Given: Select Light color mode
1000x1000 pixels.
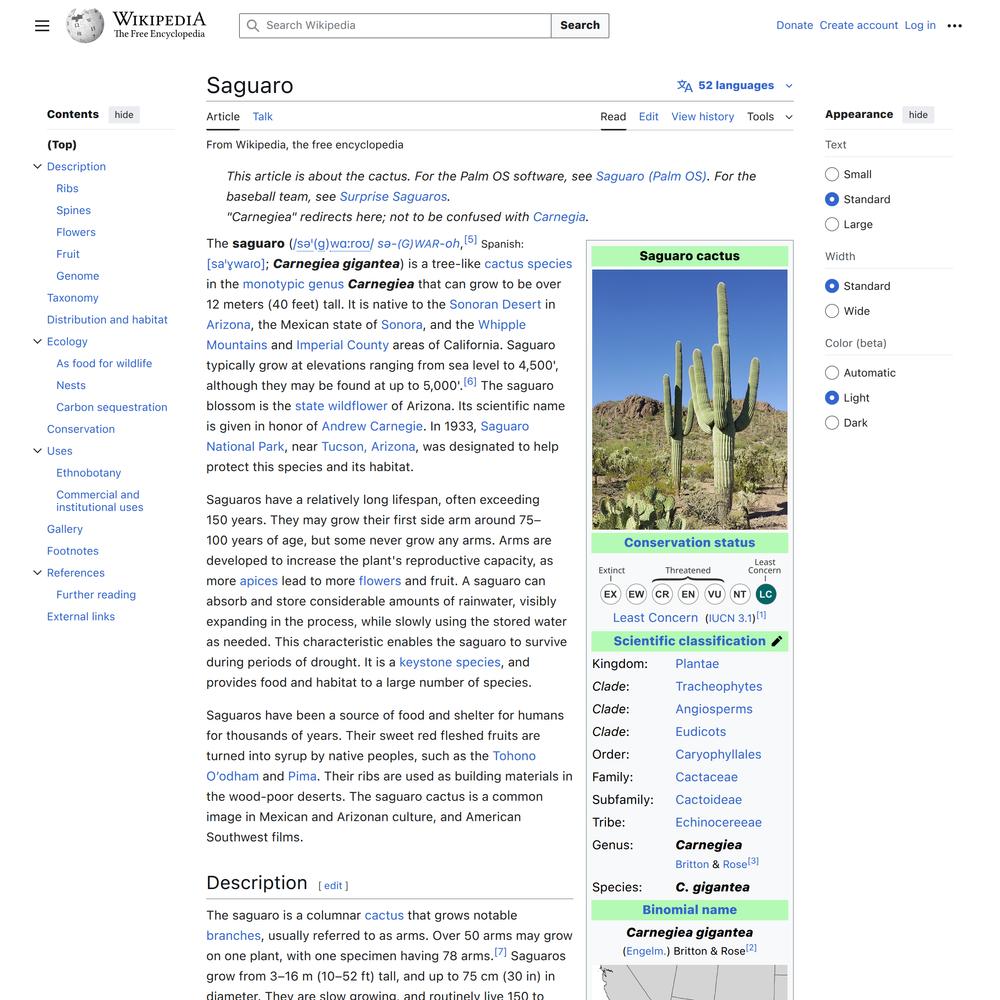Looking at the screenshot, I should click(x=832, y=397).
